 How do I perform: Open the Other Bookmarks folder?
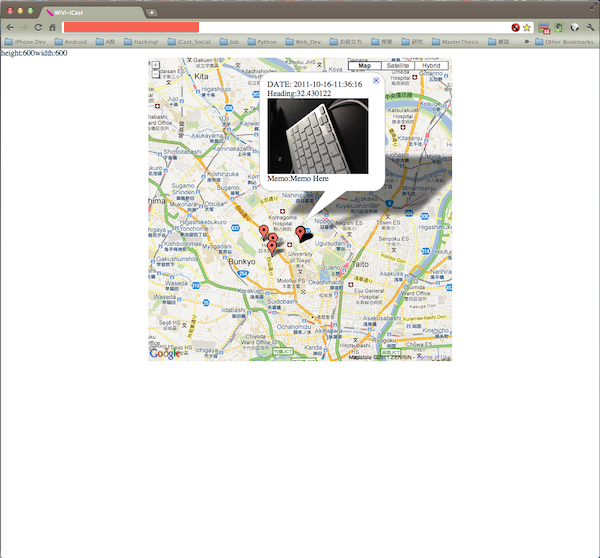pos(564,42)
